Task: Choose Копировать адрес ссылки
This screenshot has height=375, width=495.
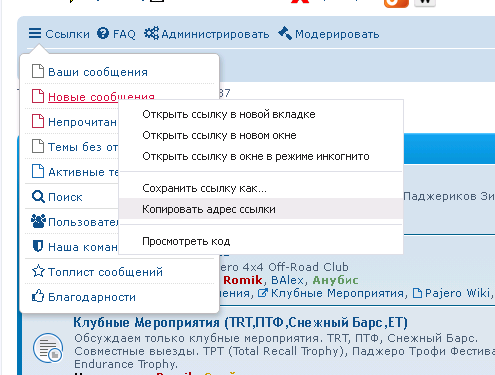Action: coord(261,209)
